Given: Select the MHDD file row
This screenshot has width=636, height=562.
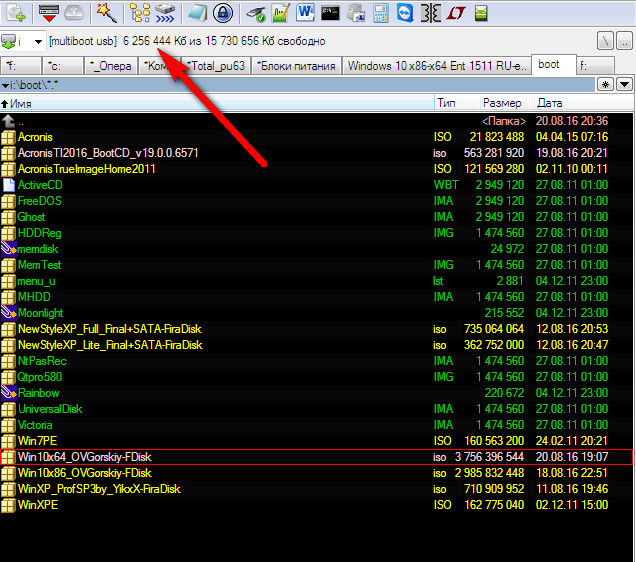Looking at the screenshot, I should point(316,297).
